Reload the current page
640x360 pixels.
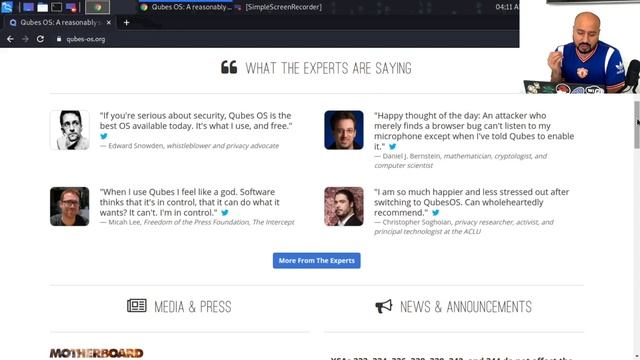coord(40,39)
